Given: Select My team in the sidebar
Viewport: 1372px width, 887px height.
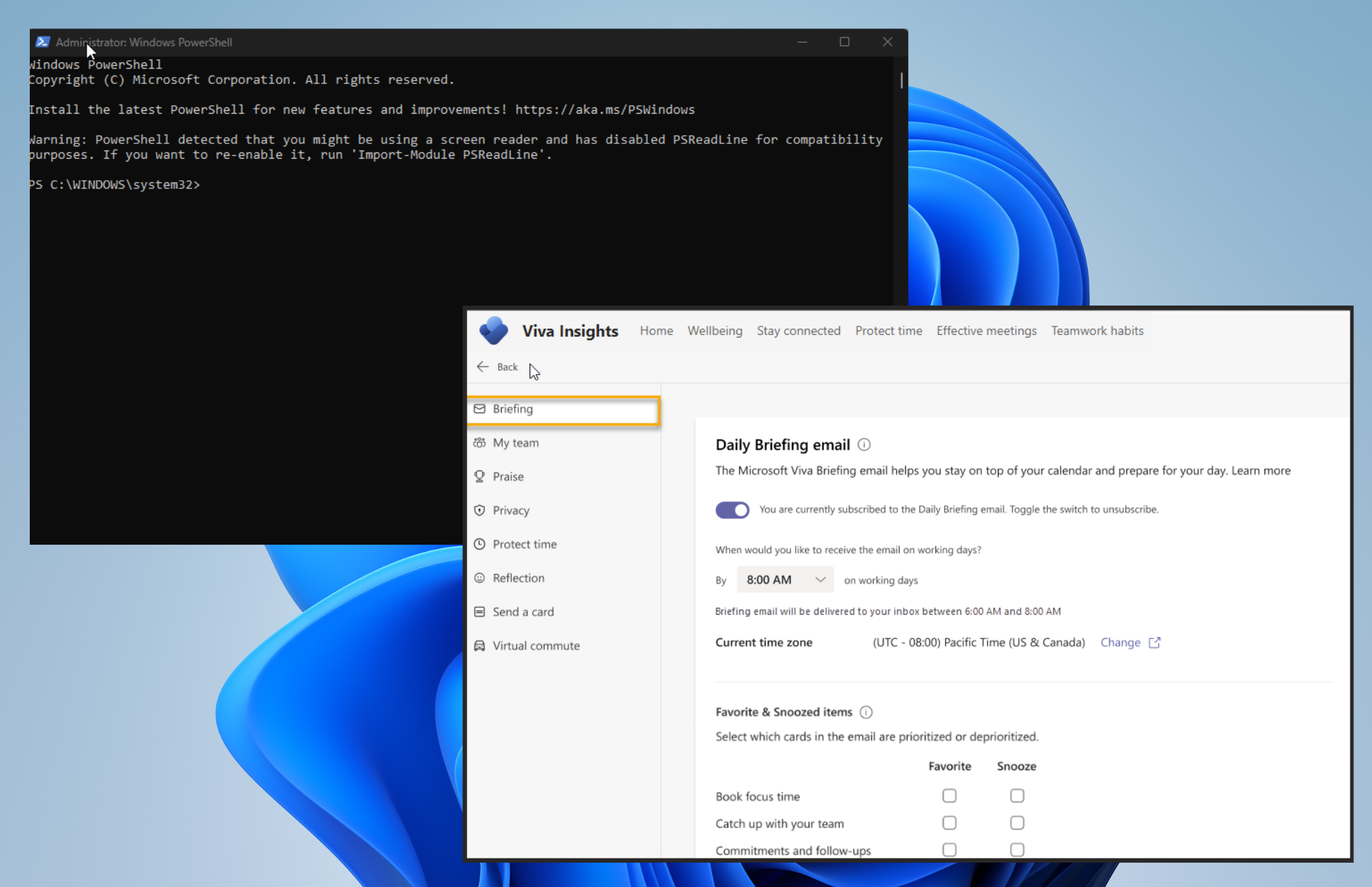Looking at the screenshot, I should click(563, 443).
